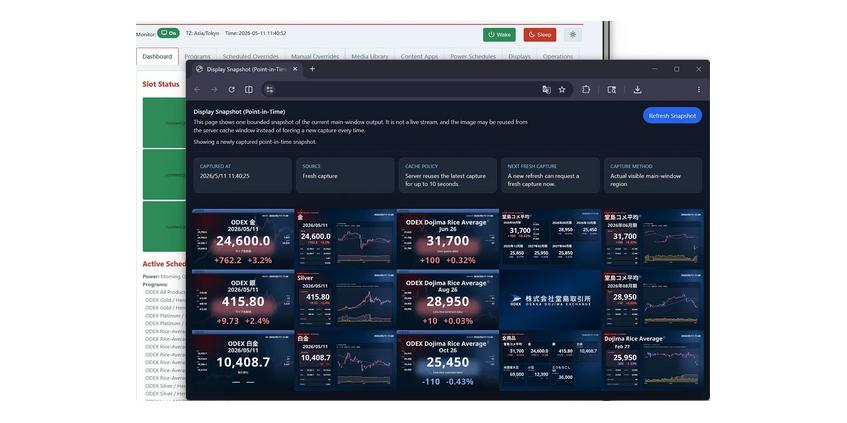Click the "Showing a newly captured" status line

254,142
